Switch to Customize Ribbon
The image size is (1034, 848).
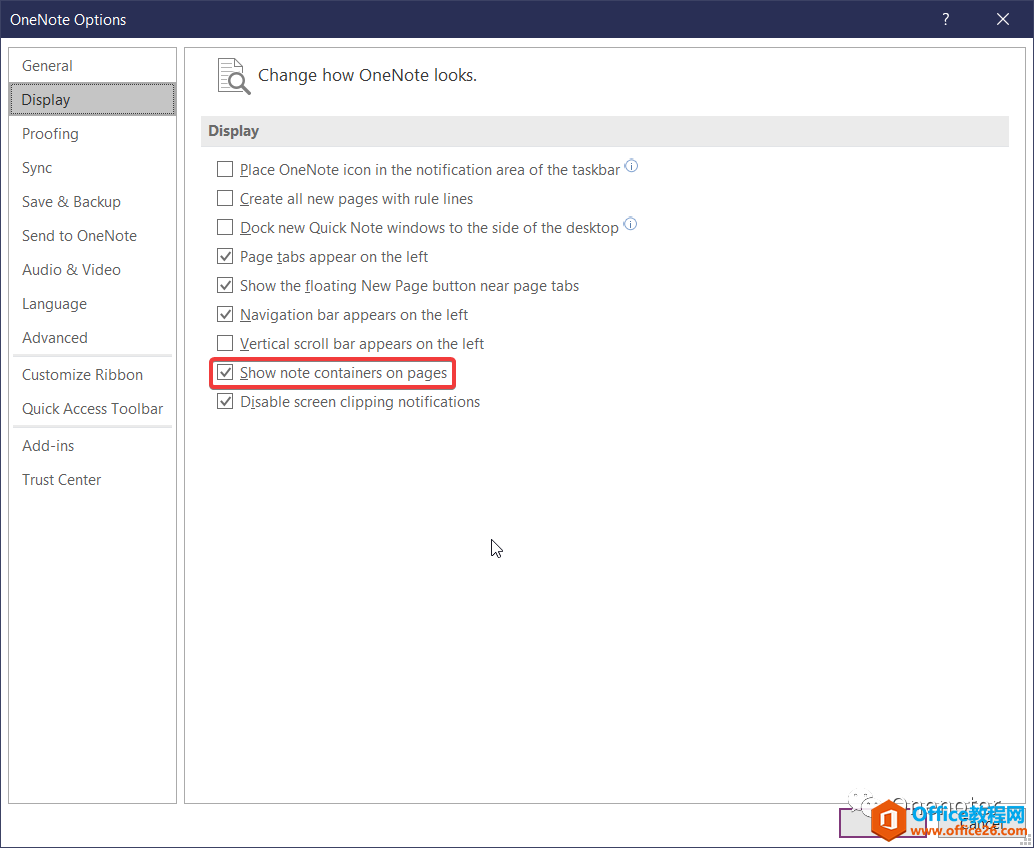[x=82, y=374]
